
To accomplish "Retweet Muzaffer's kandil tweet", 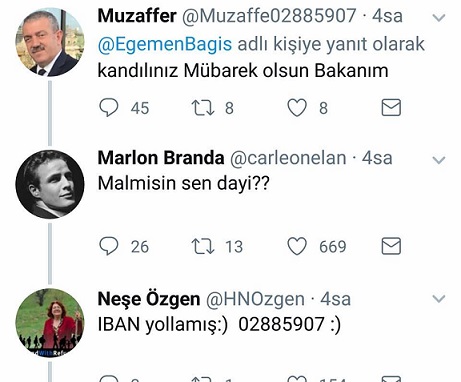I will point(203,108).
